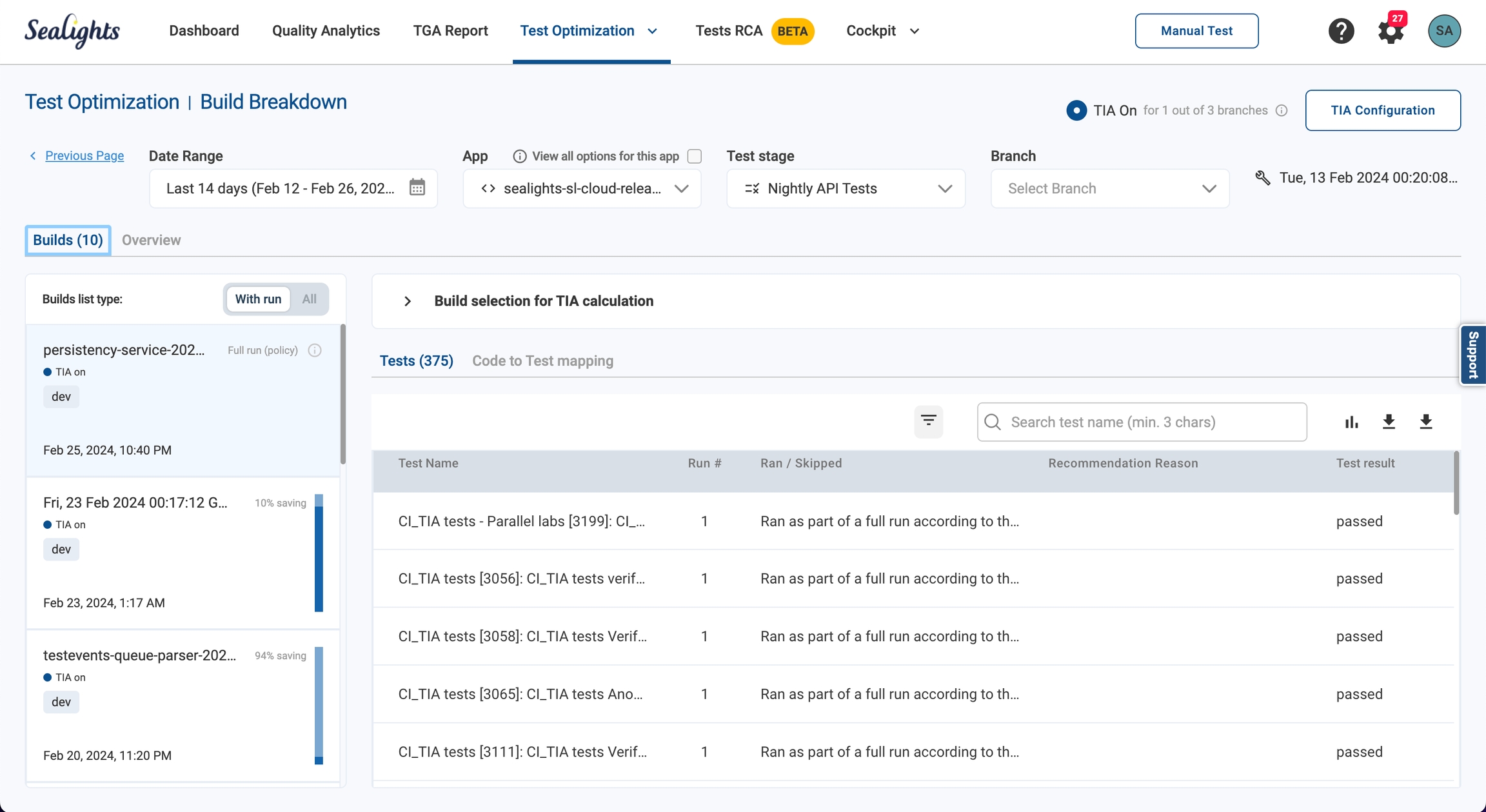Switch builds list type to All
Image resolution: width=1486 pixels, height=812 pixels.
click(x=309, y=299)
